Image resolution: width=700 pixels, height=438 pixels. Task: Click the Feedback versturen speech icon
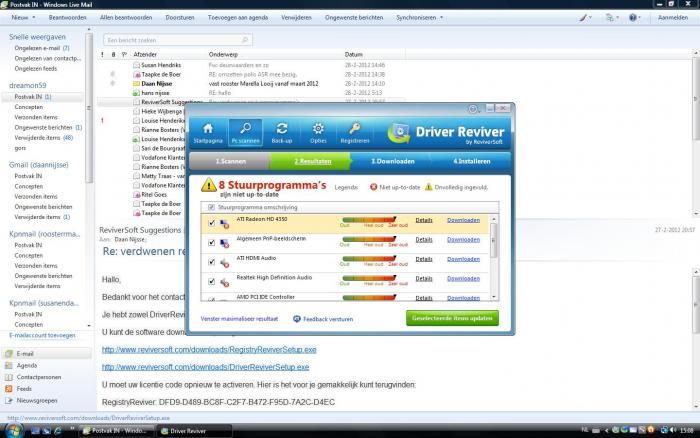[x=297, y=319]
